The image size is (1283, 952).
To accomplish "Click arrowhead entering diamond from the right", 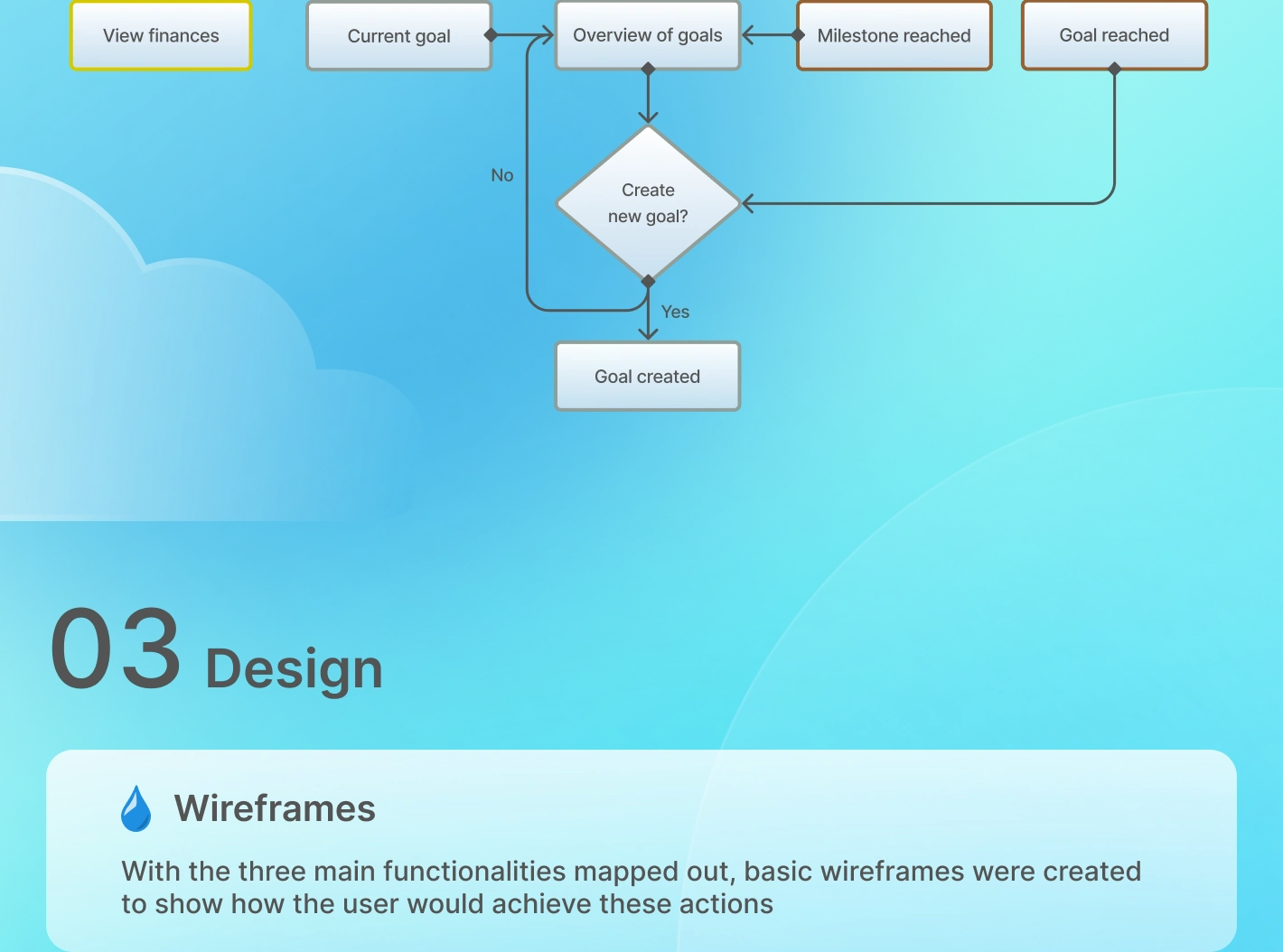I will point(749,203).
